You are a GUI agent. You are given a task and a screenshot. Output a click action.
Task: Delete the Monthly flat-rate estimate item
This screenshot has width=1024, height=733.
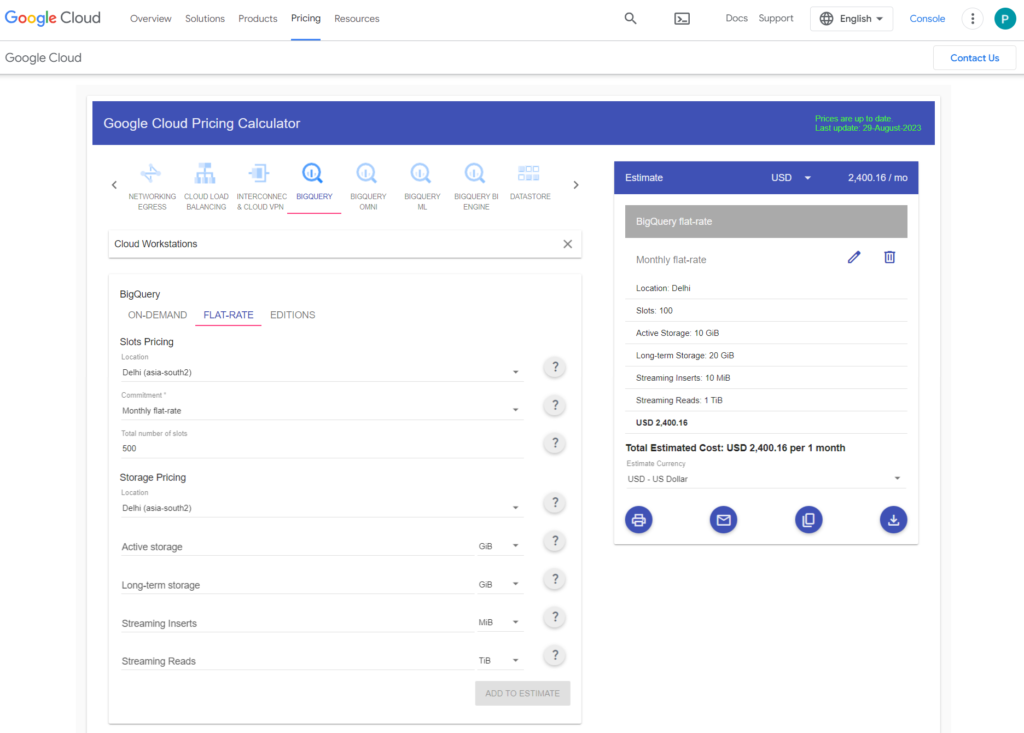click(889, 257)
